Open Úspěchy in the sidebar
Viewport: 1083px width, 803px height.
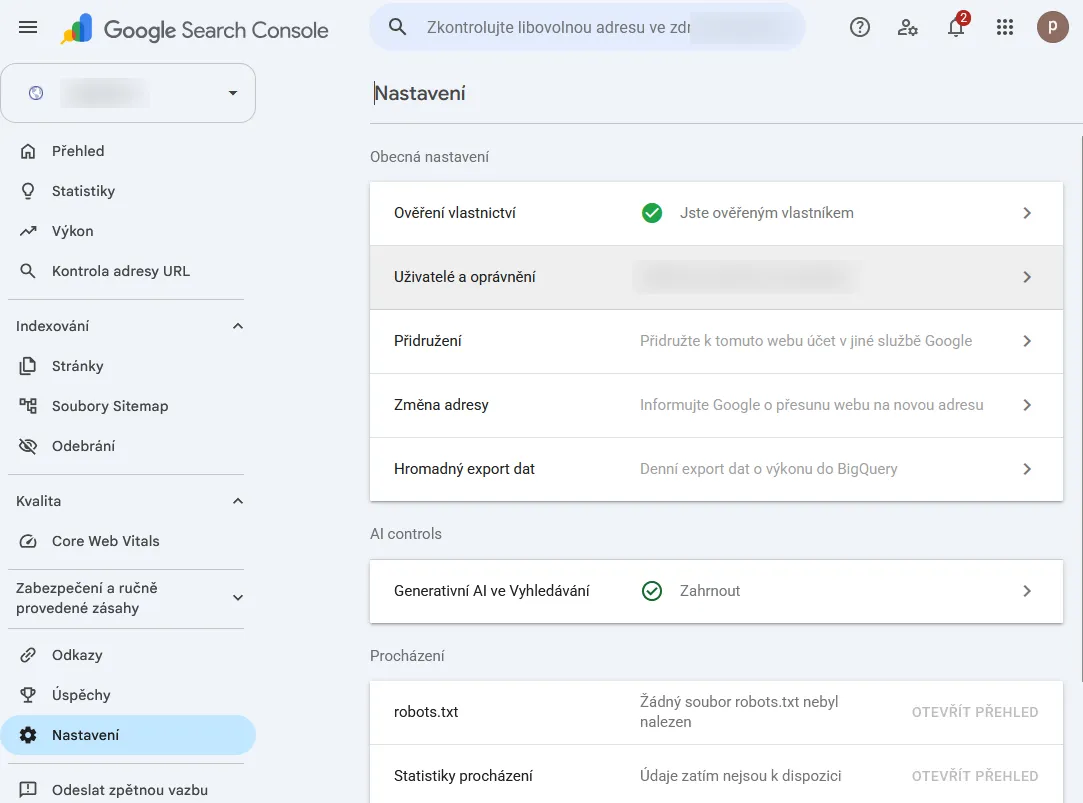[x=128, y=695]
